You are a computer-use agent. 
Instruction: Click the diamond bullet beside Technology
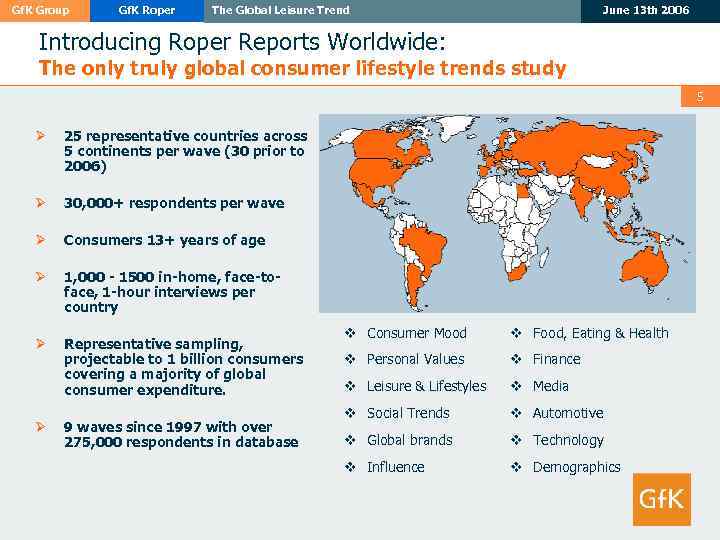[x=517, y=440]
